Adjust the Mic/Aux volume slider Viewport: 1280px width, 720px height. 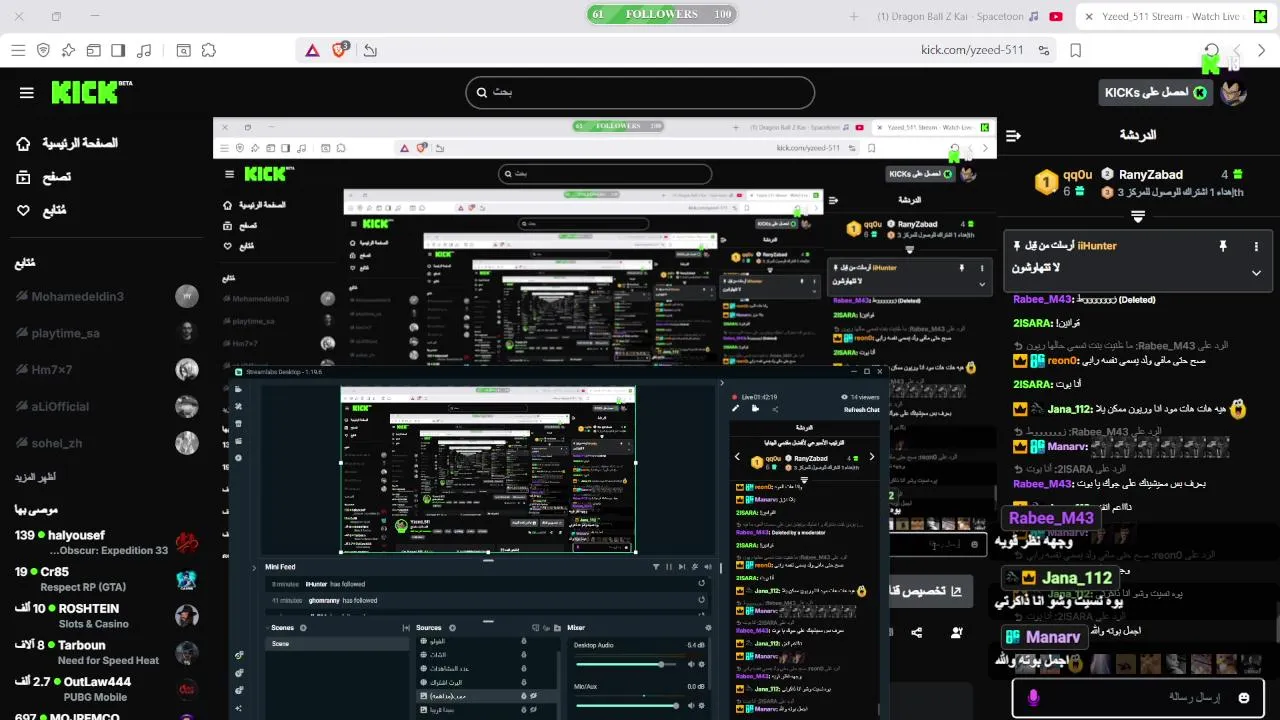coord(625,705)
